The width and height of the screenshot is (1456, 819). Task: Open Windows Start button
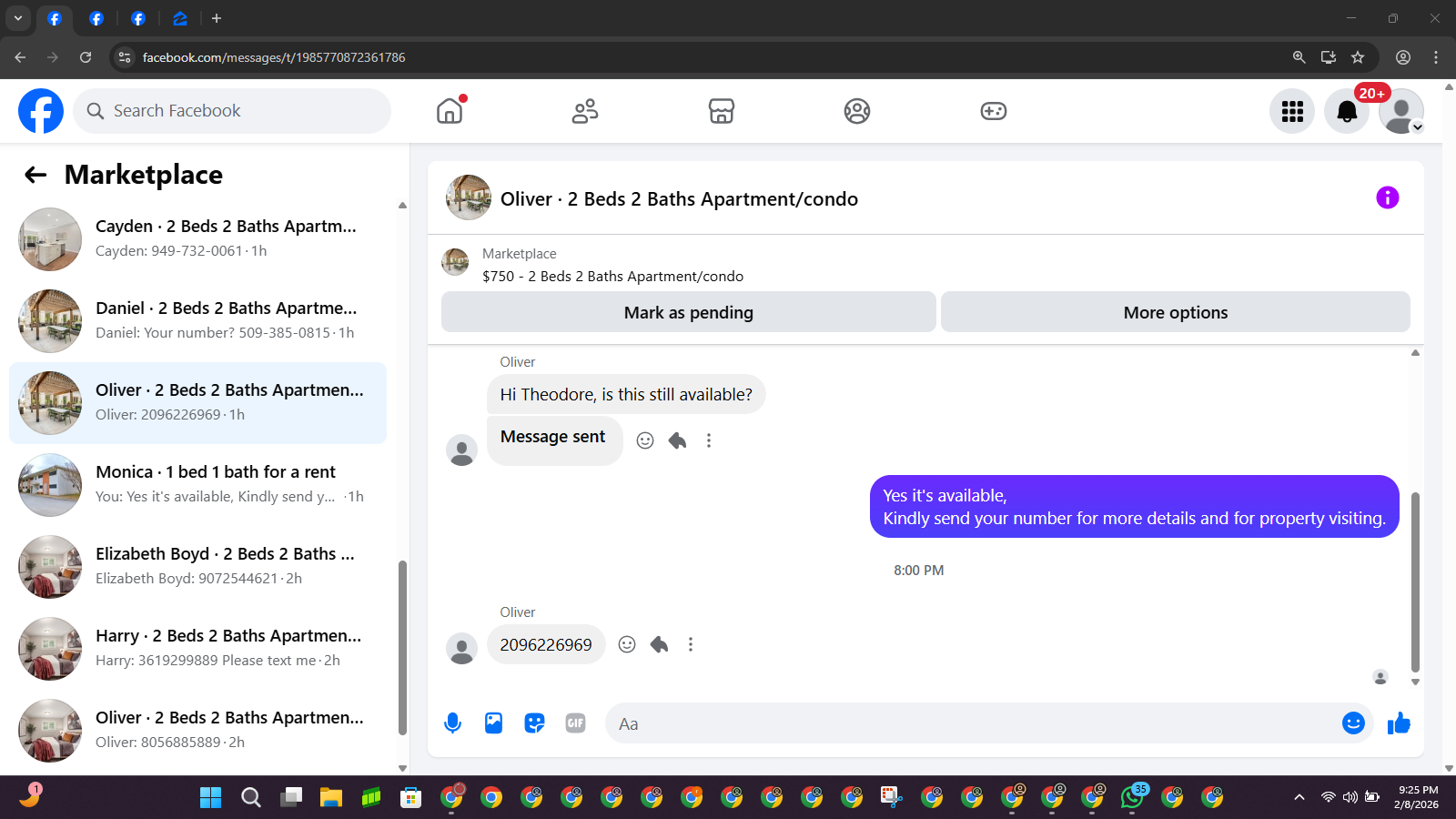pyautogui.click(x=210, y=798)
